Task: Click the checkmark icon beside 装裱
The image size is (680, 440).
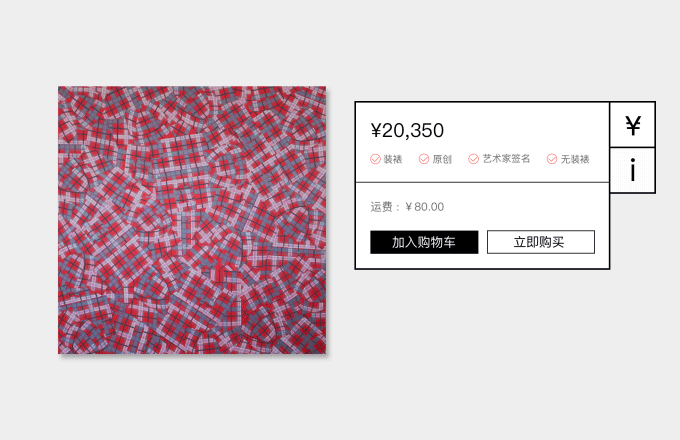Action: (375, 159)
